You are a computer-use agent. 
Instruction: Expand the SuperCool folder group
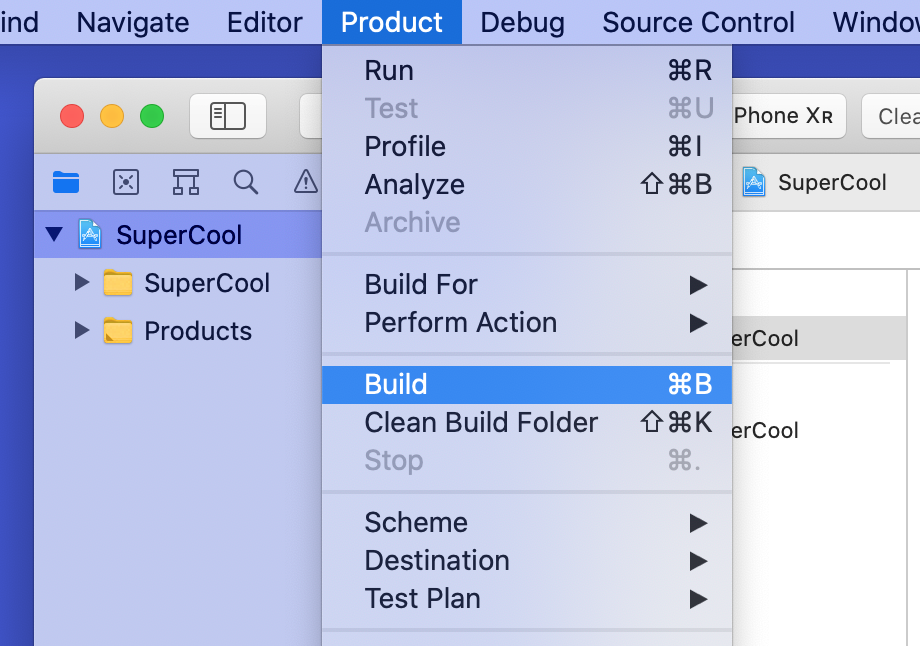[x=82, y=283]
